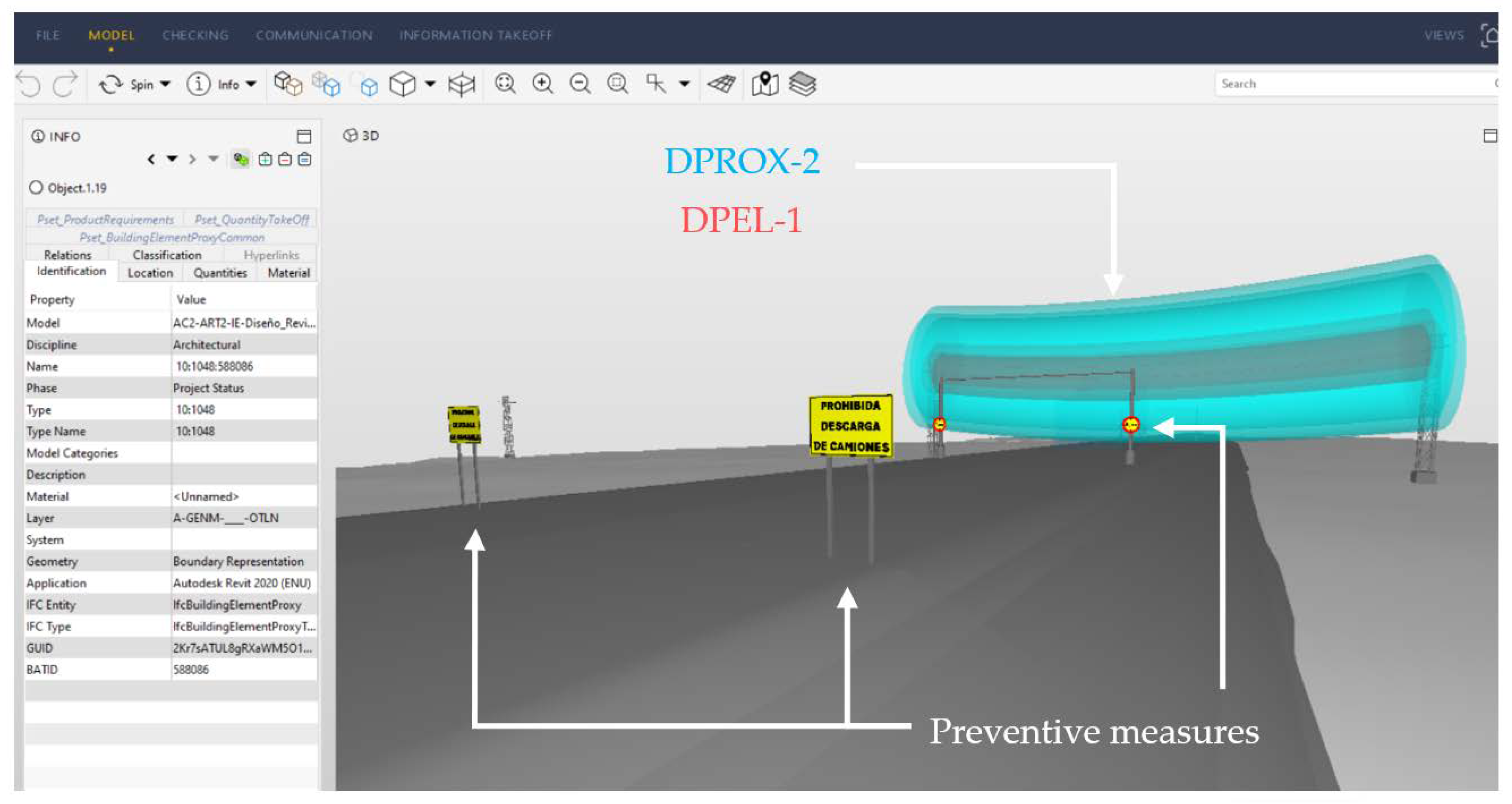Click into the Search input field
The width and height of the screenshot is (1512, 804).
point(1350,84)
